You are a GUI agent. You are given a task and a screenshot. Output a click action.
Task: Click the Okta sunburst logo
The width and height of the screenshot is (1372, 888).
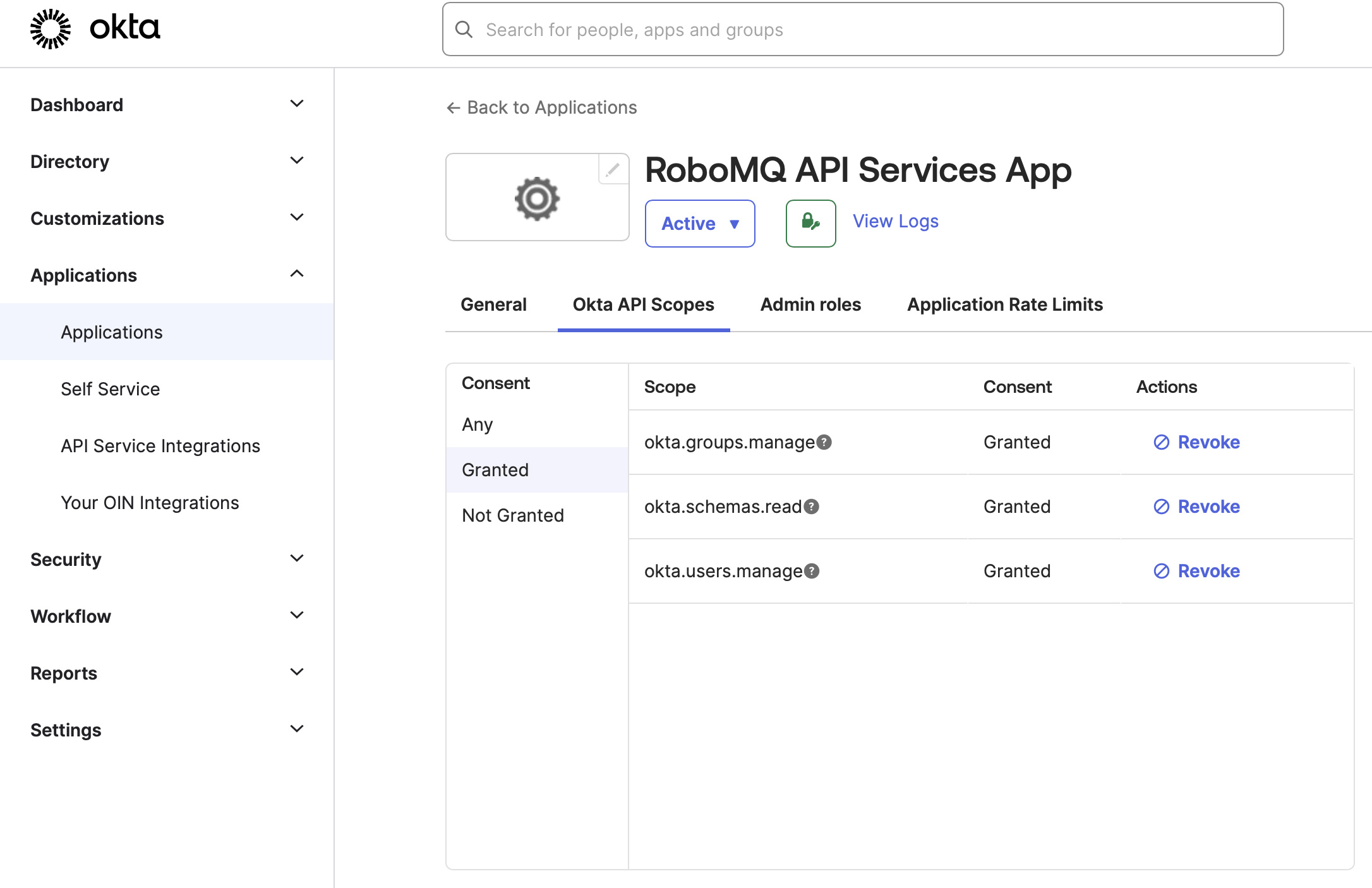(51, 28)
